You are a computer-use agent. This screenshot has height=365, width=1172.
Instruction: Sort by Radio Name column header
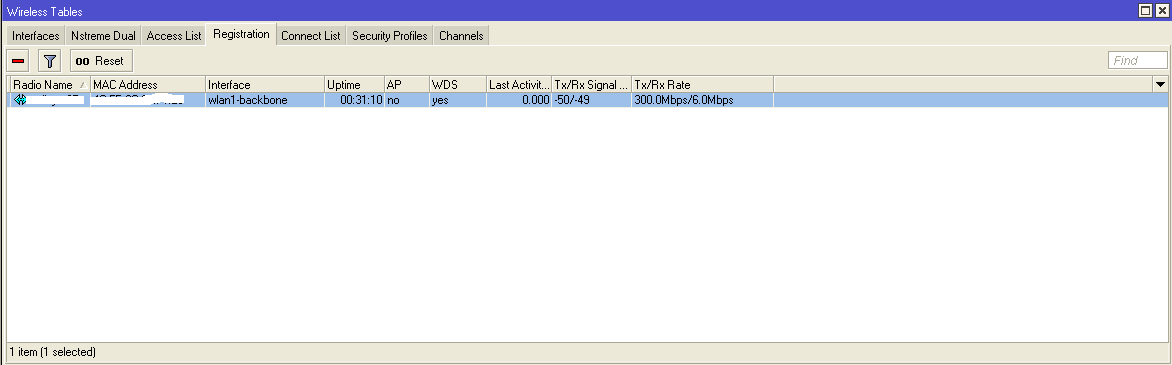[49, 85]
